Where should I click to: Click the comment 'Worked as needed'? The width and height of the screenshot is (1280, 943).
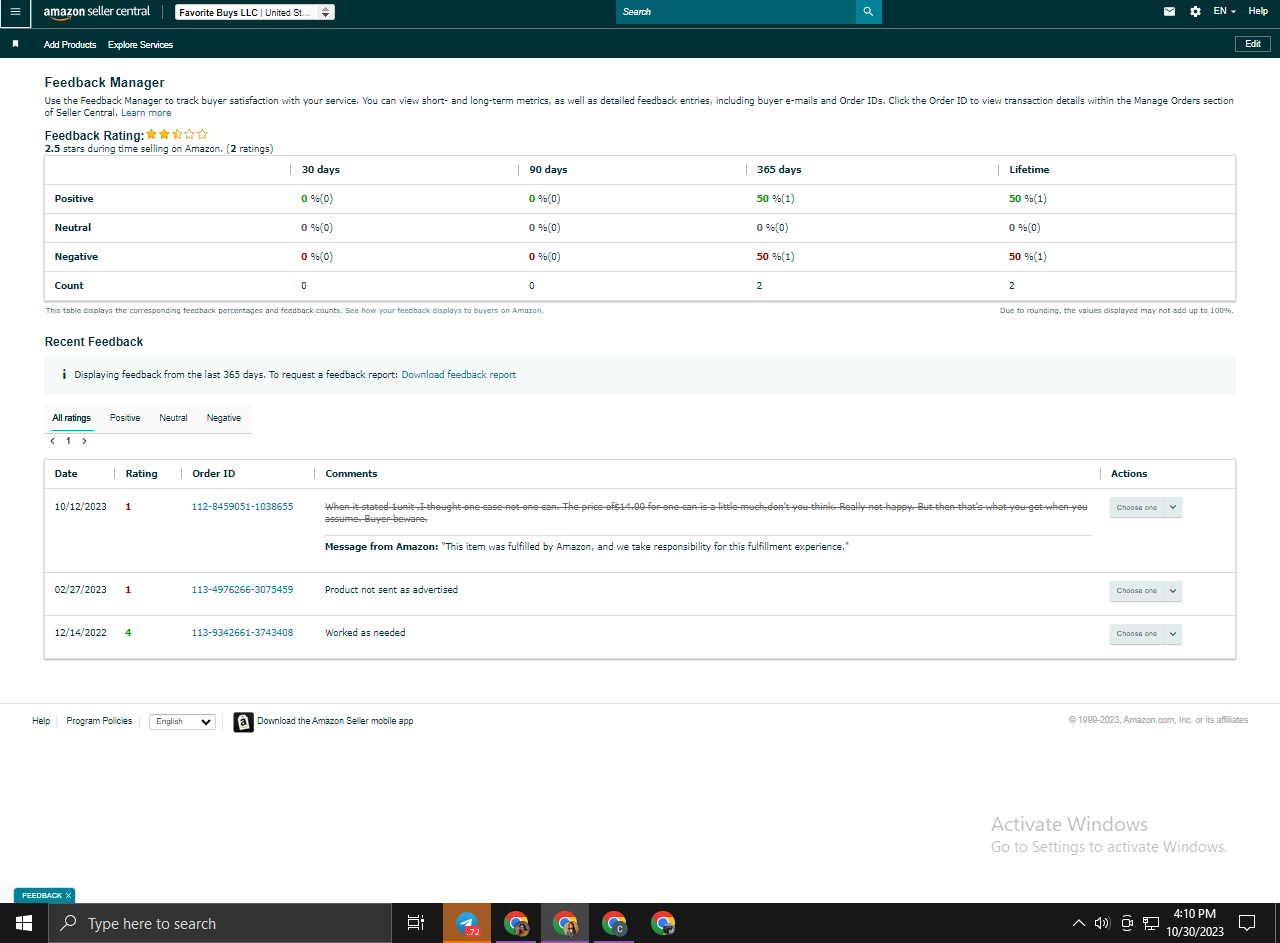tap(365, 633)
